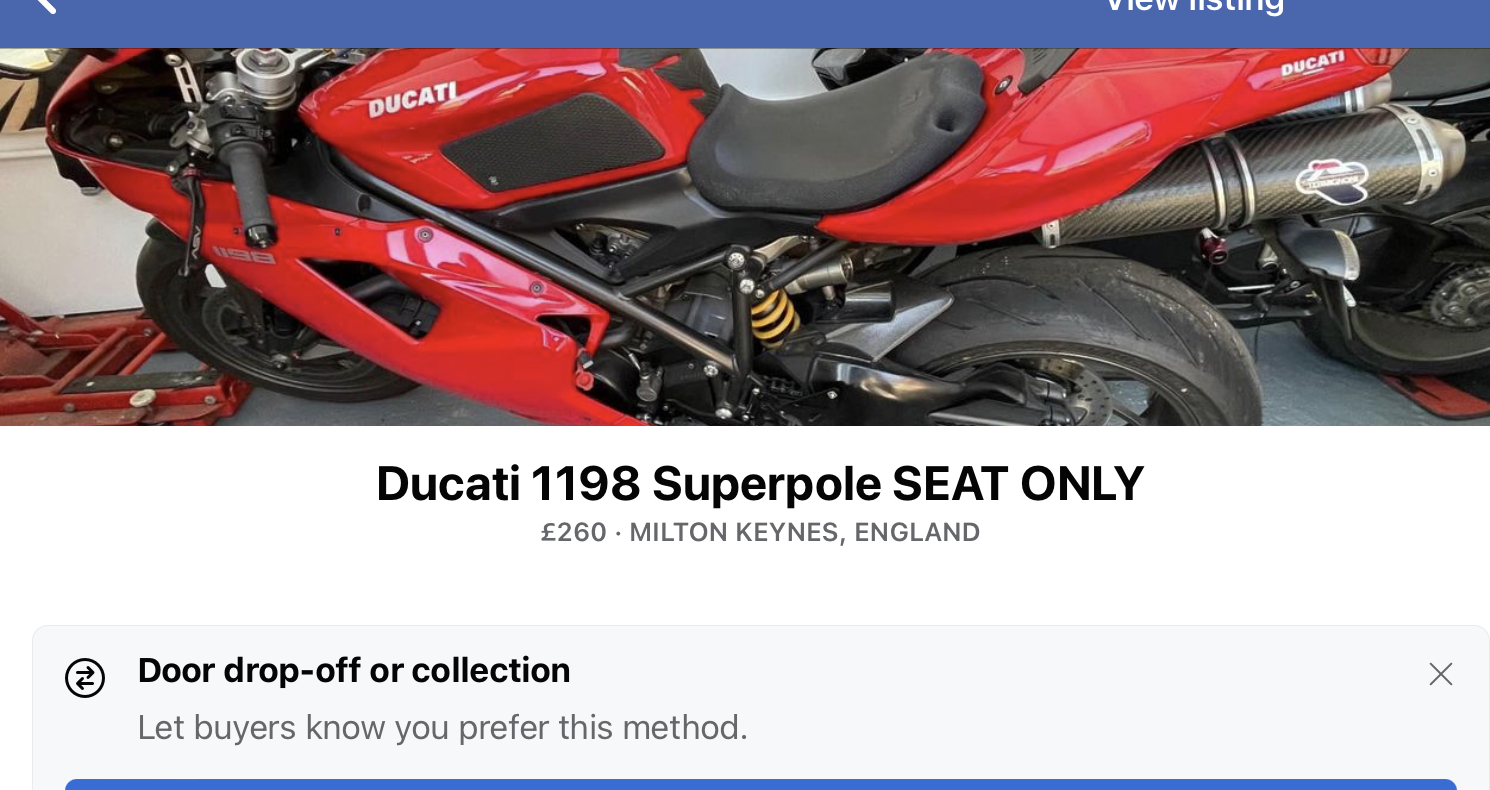The width and height of the screenshot is (1490, 790).
Task: Dismiss the door drop-off suggestion card
Action: pos(1440,674)
